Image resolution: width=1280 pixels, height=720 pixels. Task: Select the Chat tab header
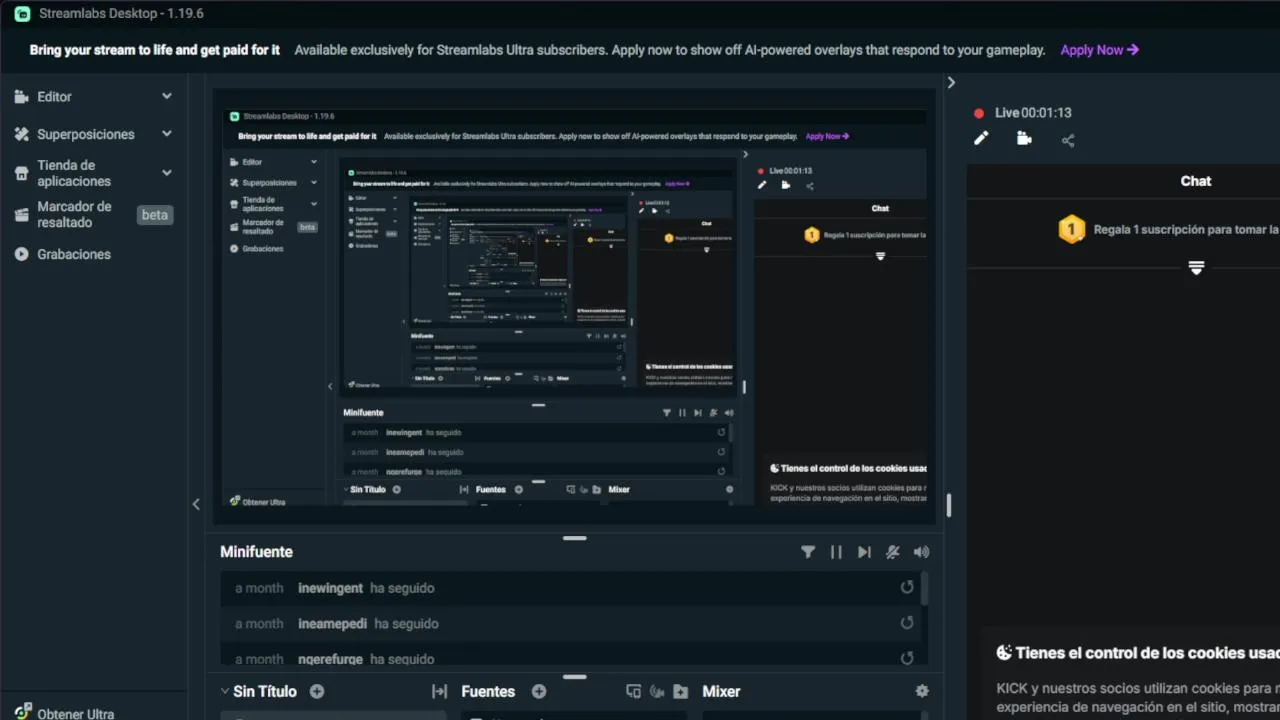[x=1196, y=181]
